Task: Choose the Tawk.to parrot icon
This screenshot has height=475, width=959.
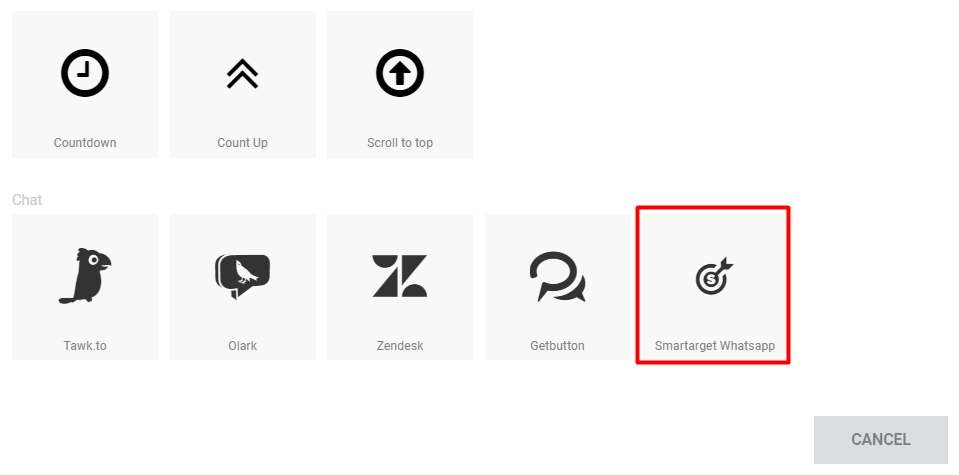Action: pos(85,275)
